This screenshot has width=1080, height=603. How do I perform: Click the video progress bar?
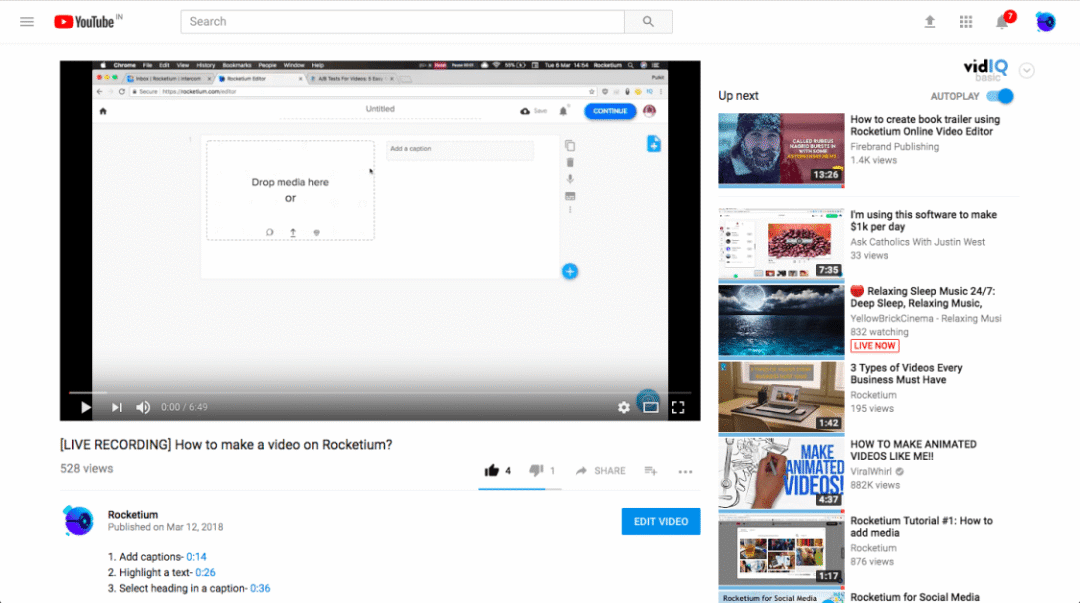(x=380, y=392)
